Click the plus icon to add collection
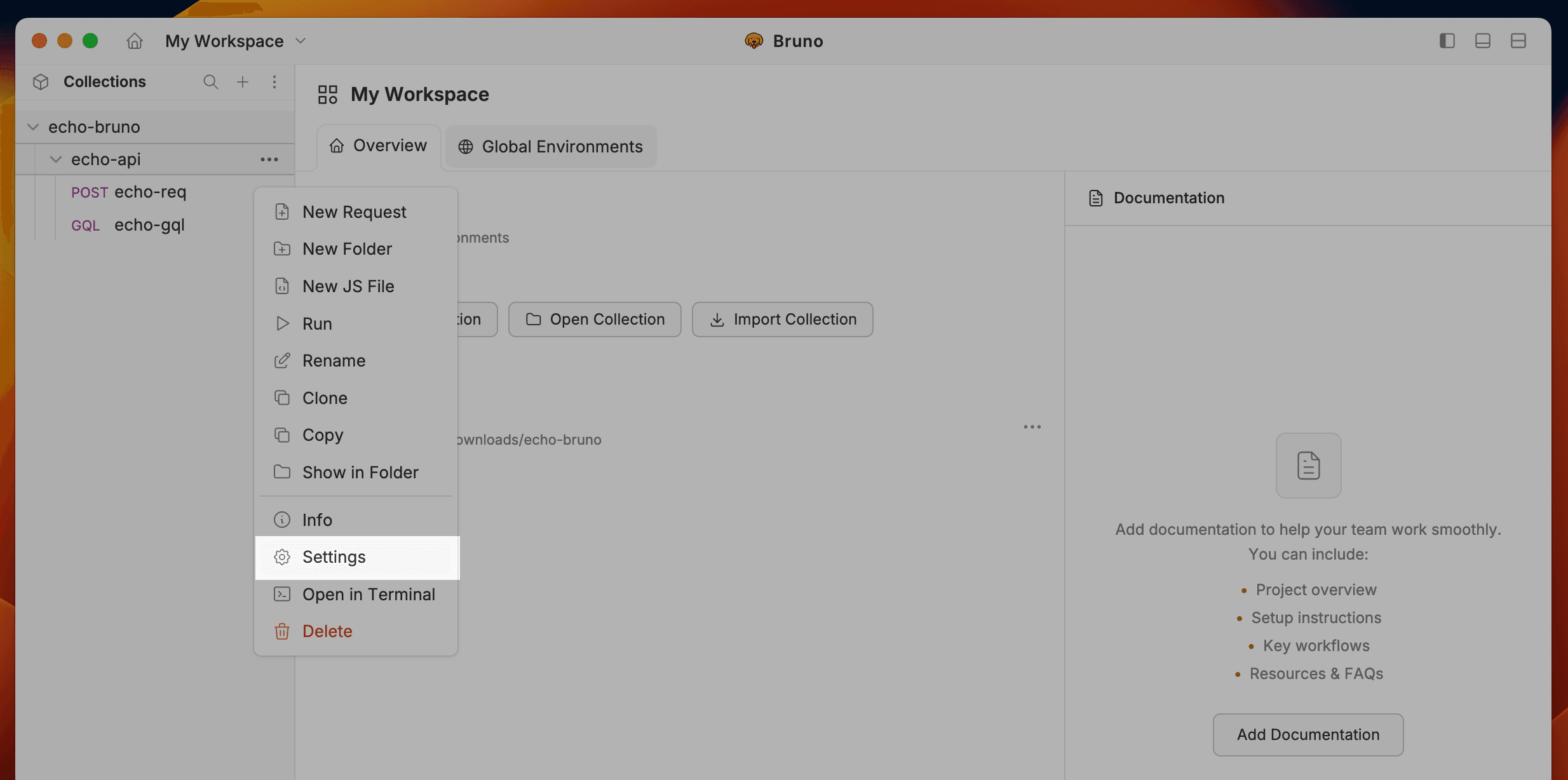 pyautogui.click(x=243, y=82)
